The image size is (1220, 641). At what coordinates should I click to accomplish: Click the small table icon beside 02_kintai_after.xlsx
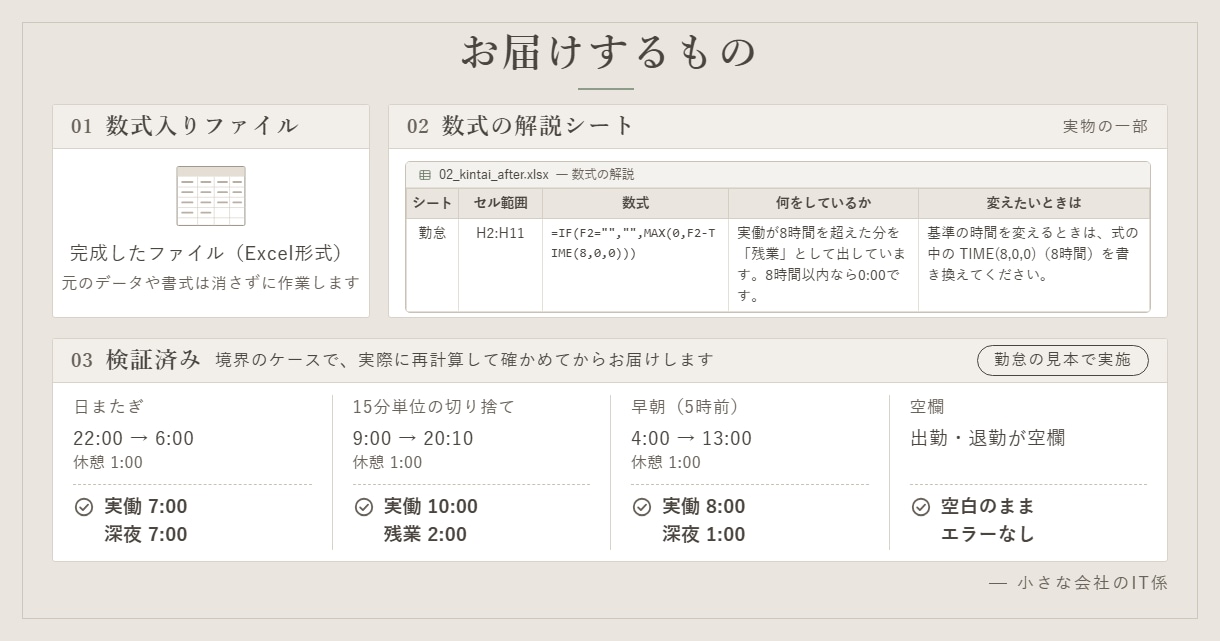point(425,174)
